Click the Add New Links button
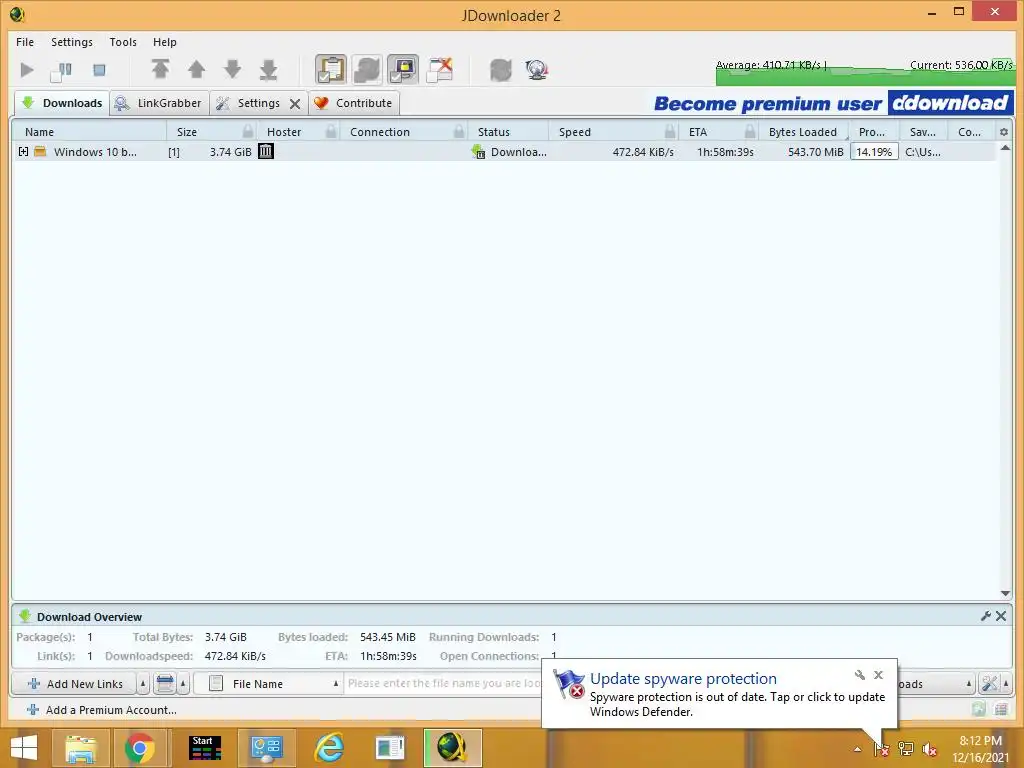This screenshot has width=1024, height=768. point(75,684)
